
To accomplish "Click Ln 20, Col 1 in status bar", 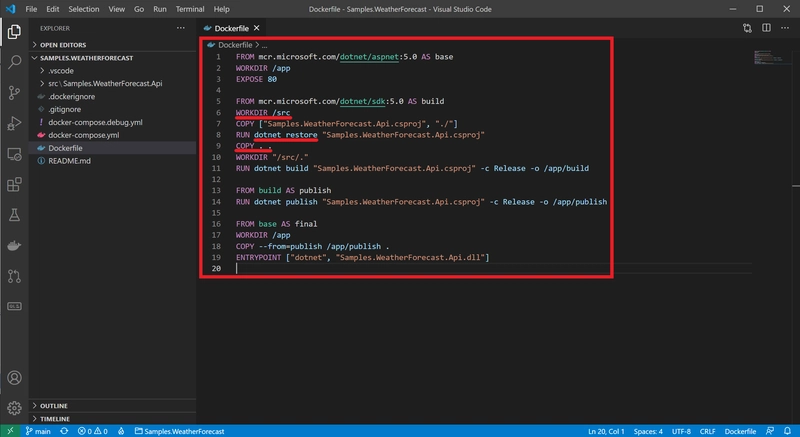I will coord(606,431).
